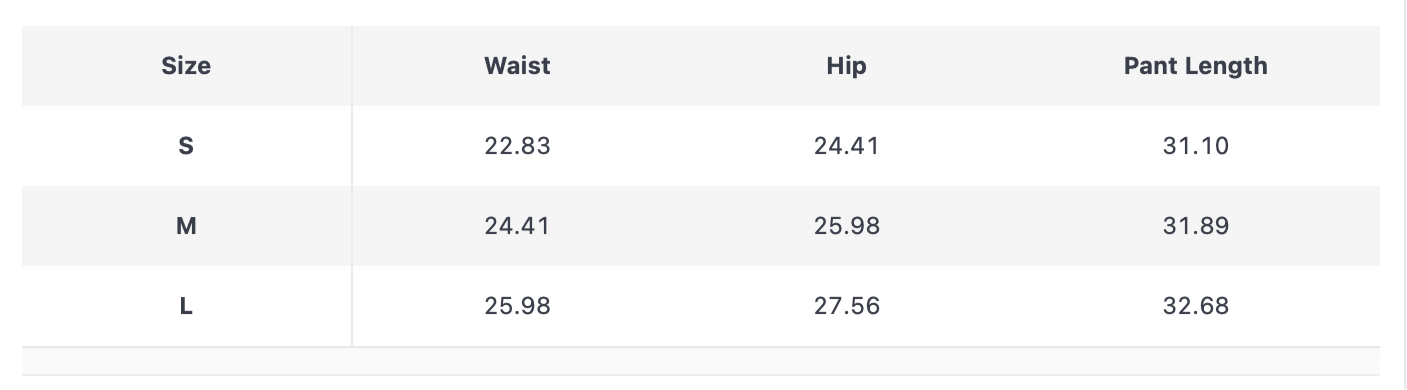Click hip value 25.98 in the M row
The image size is (1407, 390).
(x=847, y=226)
